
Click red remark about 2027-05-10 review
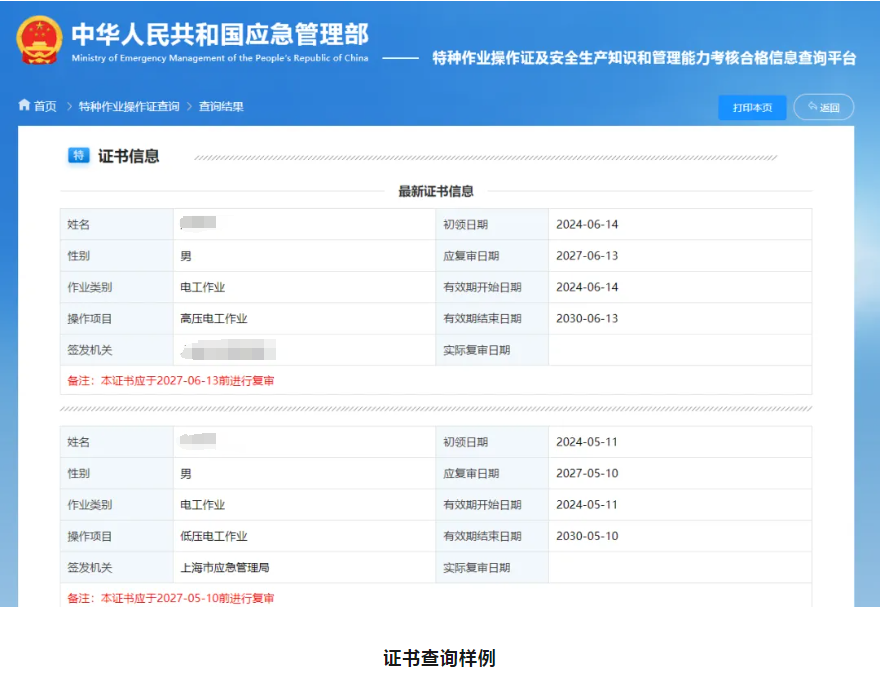click(x=171, y=599)
